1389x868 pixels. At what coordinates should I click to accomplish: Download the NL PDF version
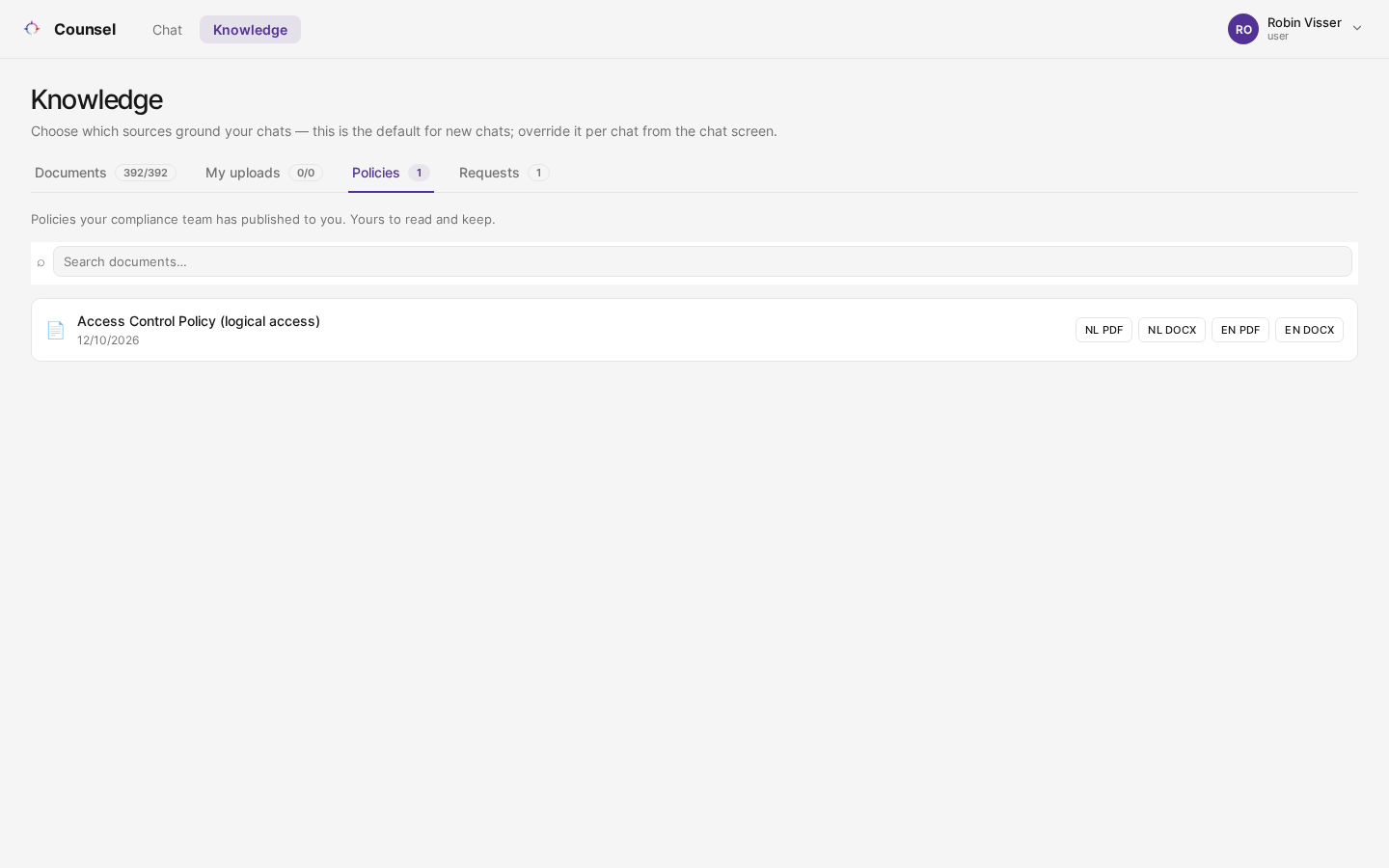click(1103, 330)
